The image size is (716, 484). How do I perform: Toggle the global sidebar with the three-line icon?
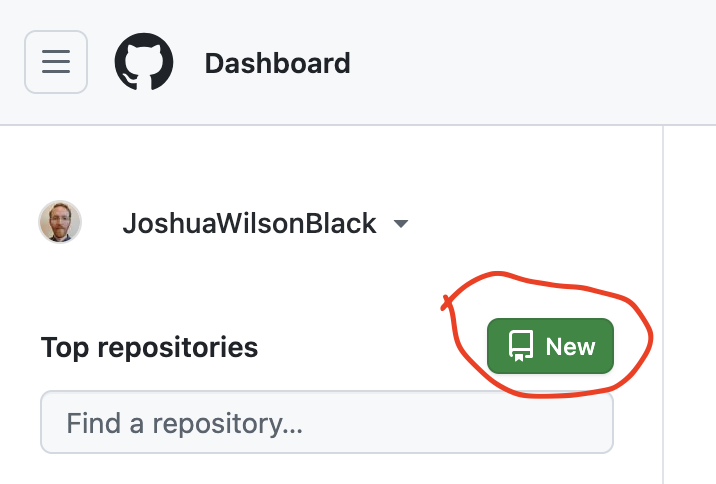pos(56,62)
